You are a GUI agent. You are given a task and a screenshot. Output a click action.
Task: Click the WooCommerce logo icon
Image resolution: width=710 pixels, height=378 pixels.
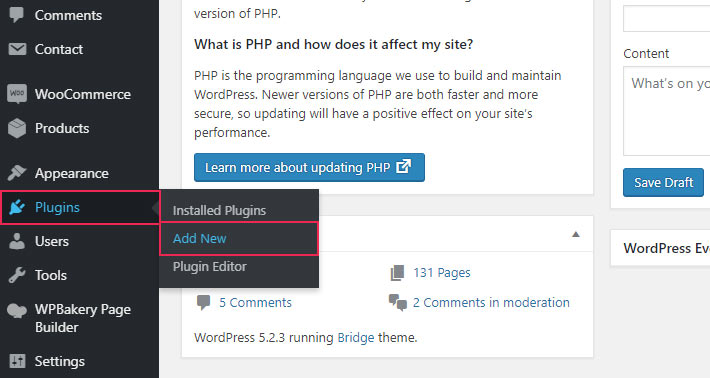(x=17, y=94)
